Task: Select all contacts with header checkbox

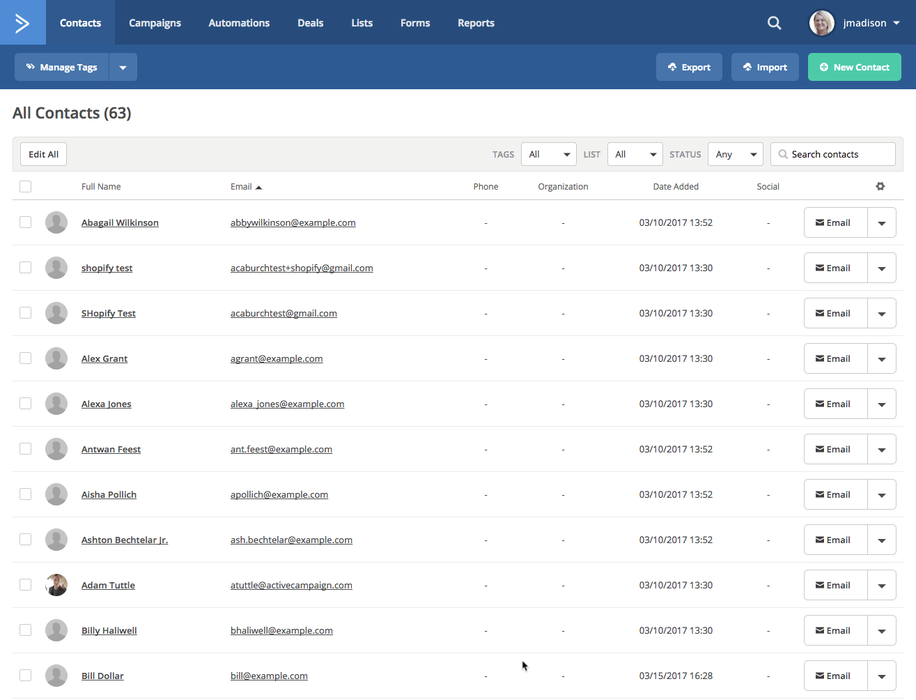Action: (x=25, y=186)
